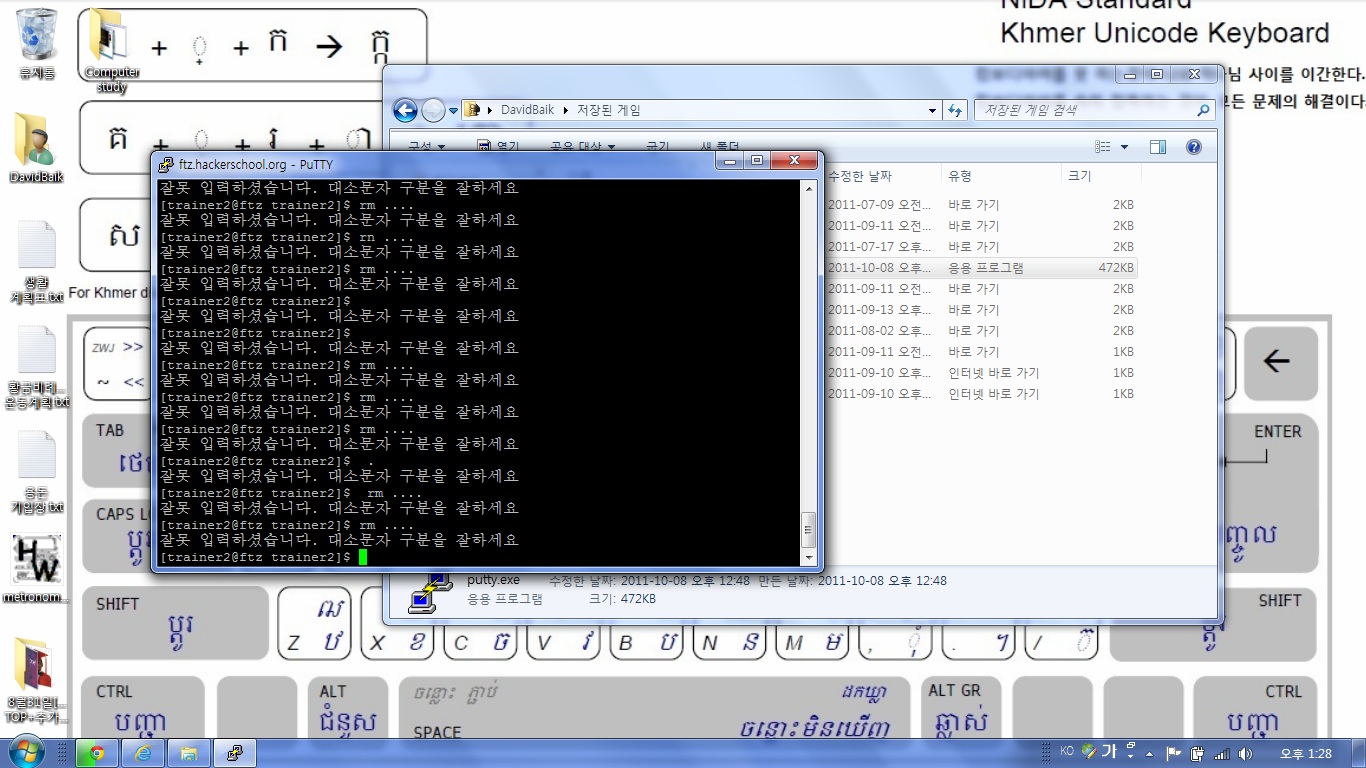The width and height of the screenshot is (1366, 768).
Task: Click the Windows Start orb
Action: pos(25,752)
